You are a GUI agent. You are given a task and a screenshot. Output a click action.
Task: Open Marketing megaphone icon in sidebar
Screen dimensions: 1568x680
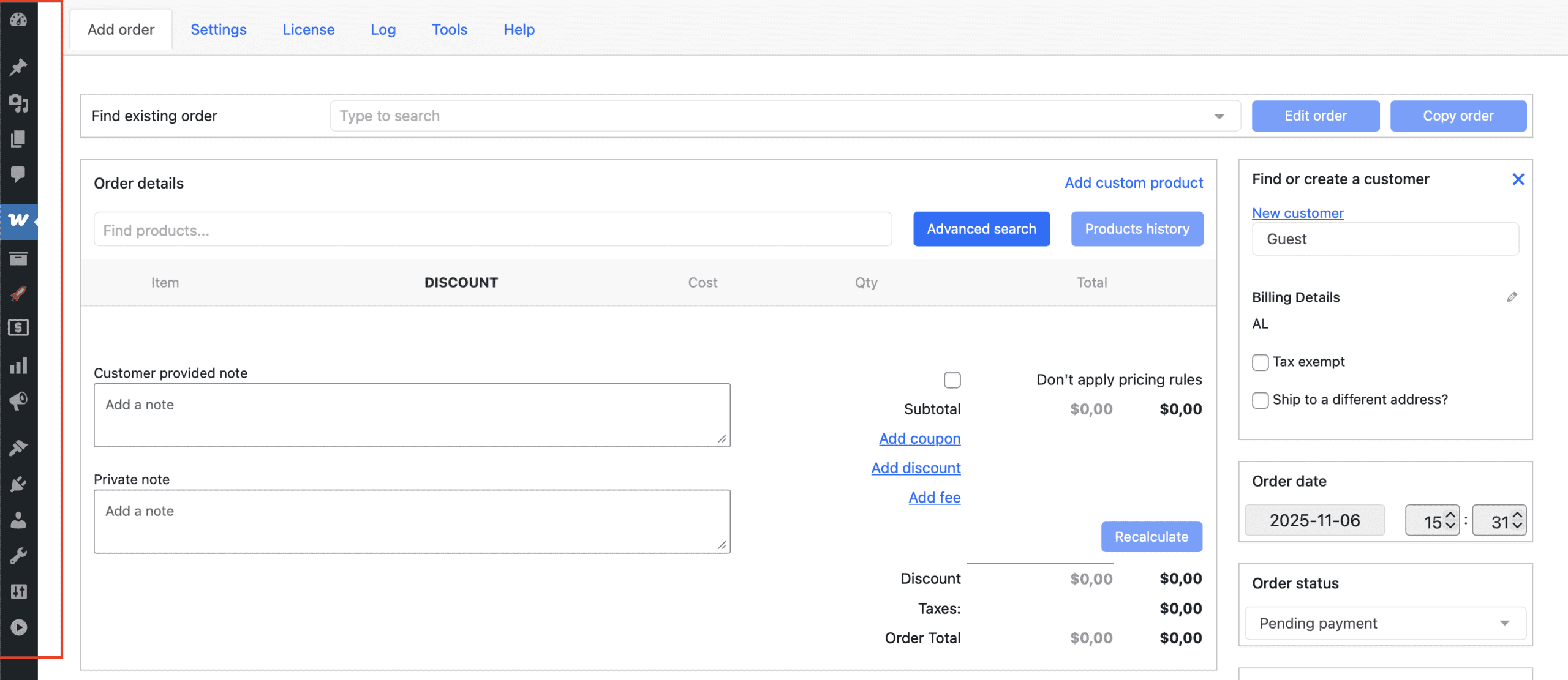click(18, 401)
